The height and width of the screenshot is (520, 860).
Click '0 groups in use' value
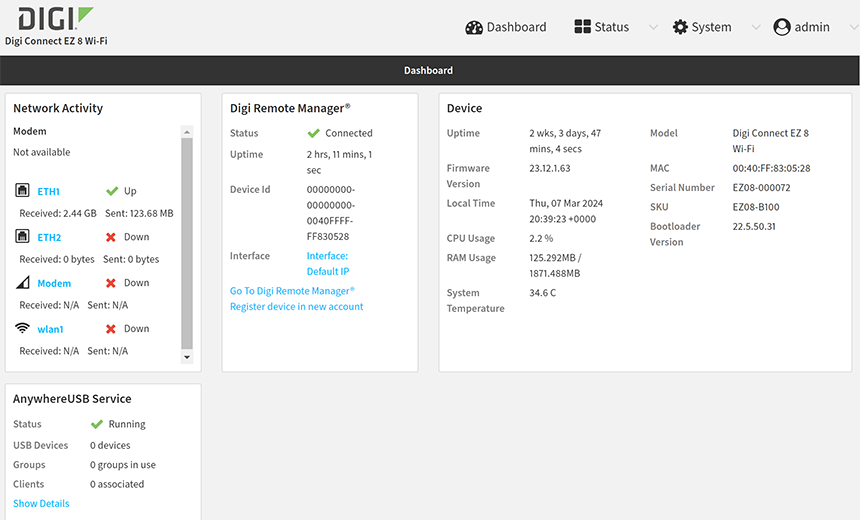click(x=123, y=465)
